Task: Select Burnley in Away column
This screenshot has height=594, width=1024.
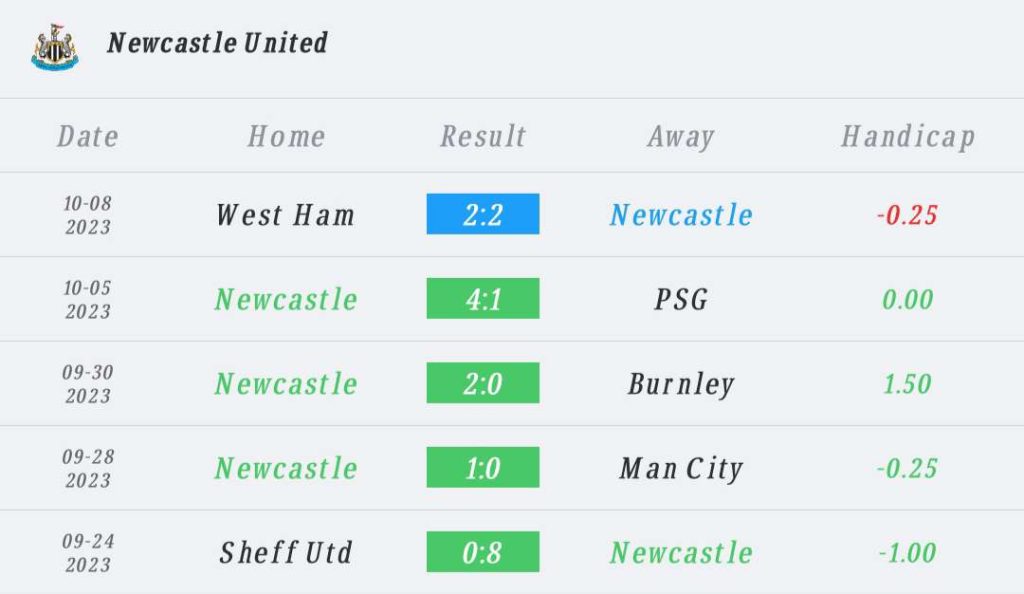Action: pyautogui.click(x=681, y=384)
